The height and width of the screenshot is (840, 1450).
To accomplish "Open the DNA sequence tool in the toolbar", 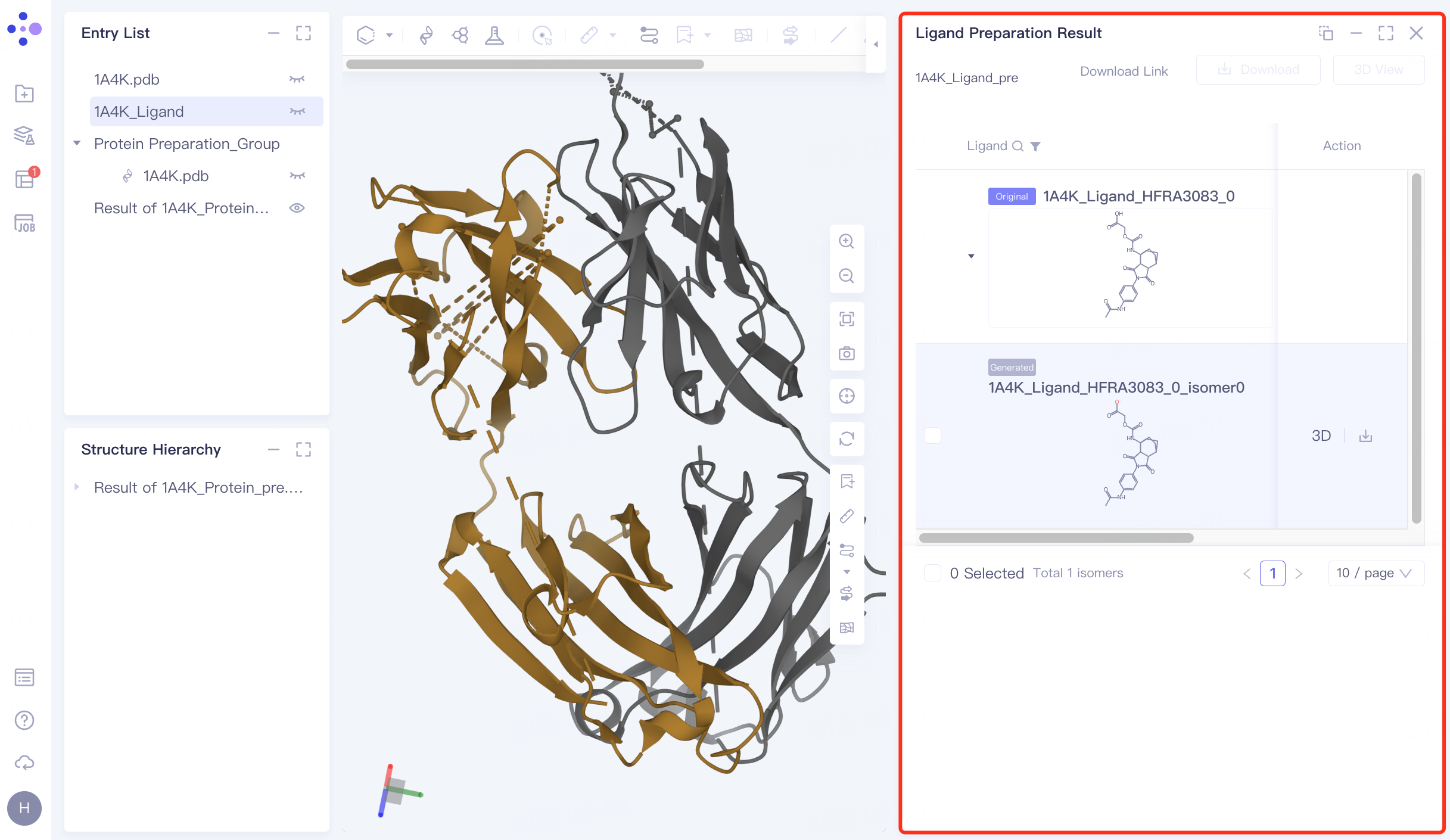I will [425, 35].
